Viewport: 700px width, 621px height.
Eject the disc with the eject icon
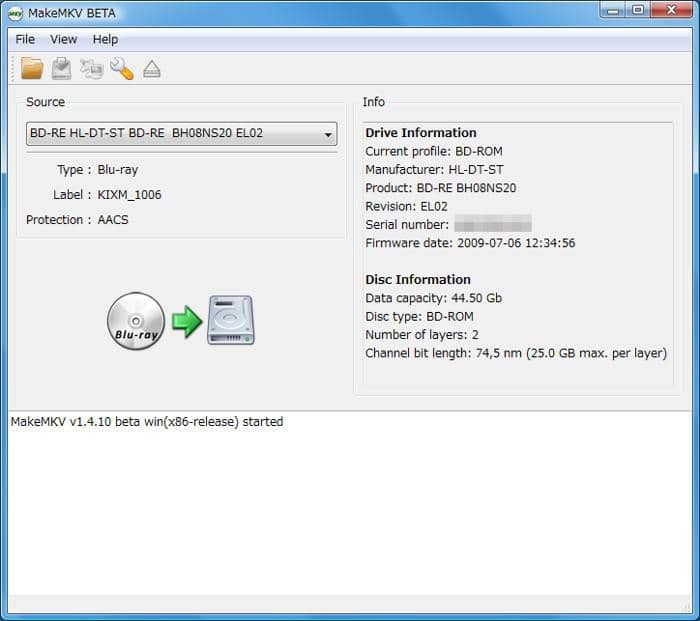pos(152,69)
